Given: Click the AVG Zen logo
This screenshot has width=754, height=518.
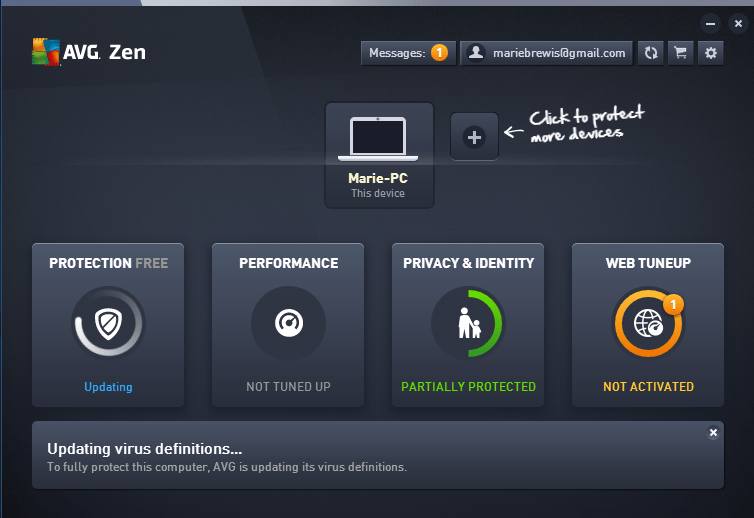Looking at the screenshot, I should 88,53.
